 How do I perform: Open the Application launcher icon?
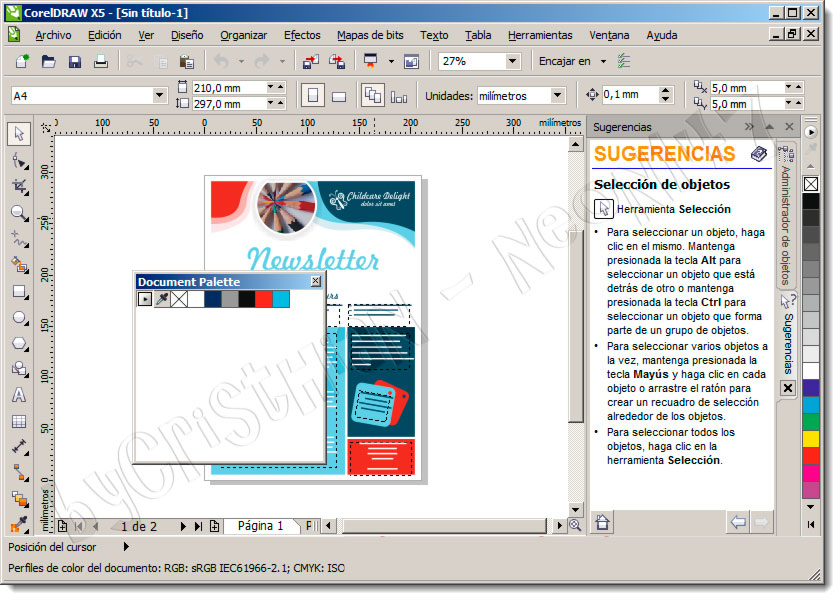pos(370,61)
